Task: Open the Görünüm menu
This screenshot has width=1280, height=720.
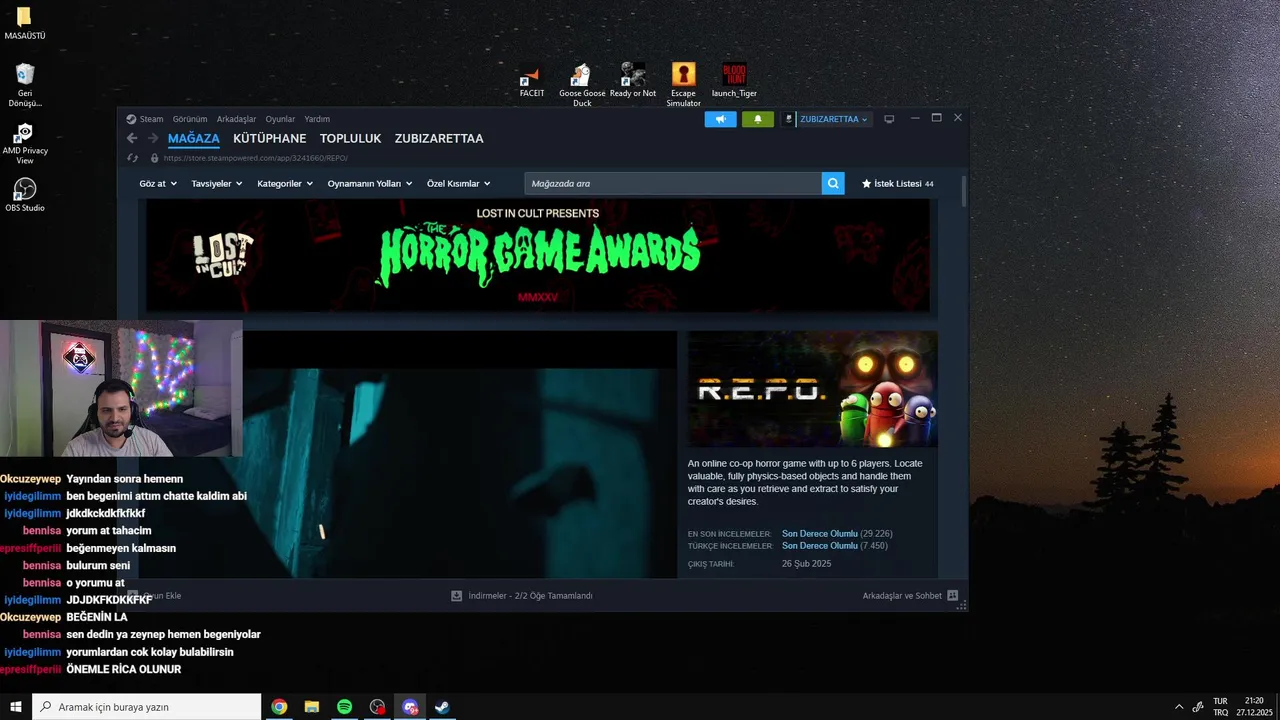Action: (x=190, y=119)
